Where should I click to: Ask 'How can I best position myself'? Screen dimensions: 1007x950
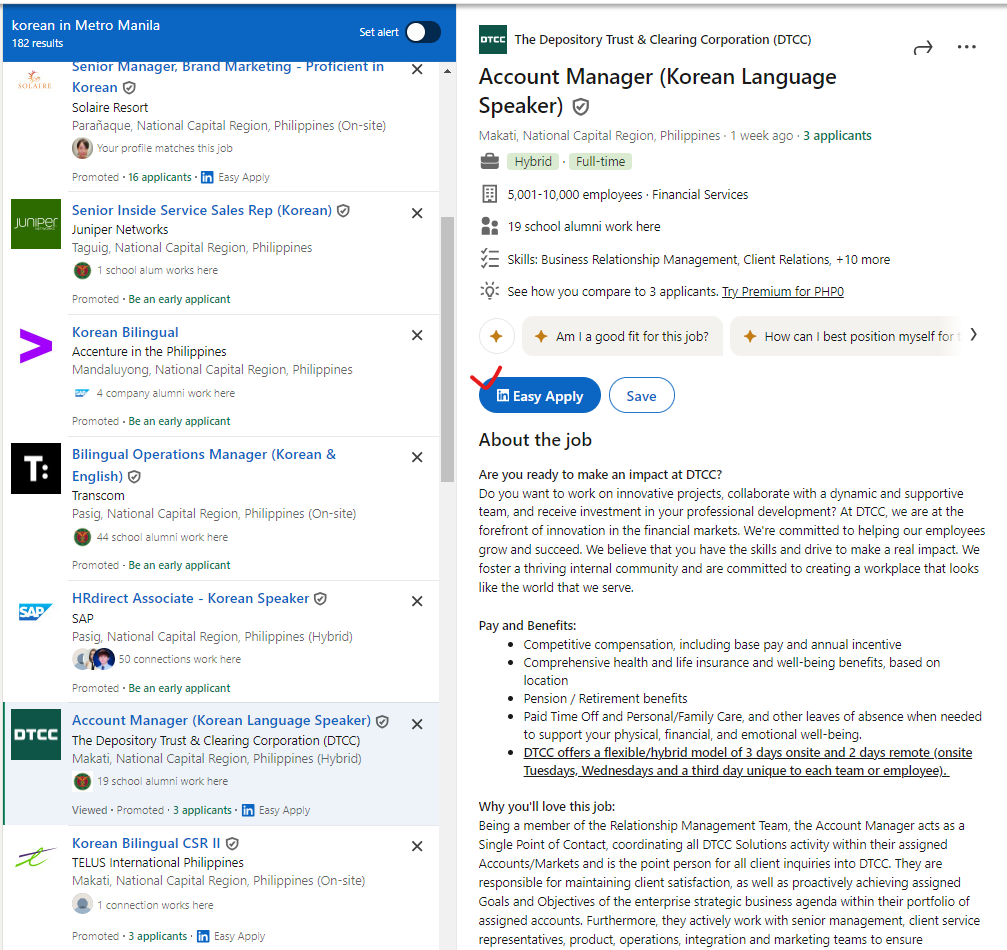click(x=846, y=337)
